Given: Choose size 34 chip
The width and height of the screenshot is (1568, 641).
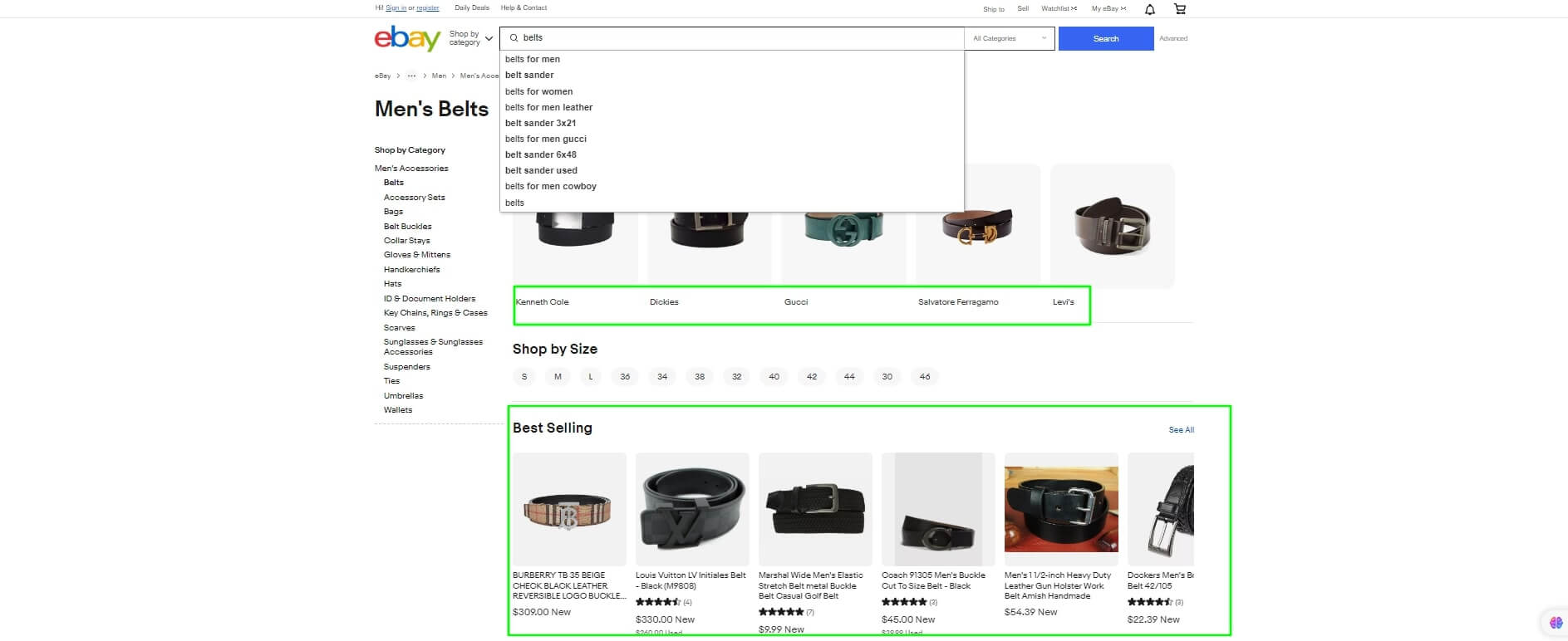Looking at the screenshot, I should [x=662, y=377].
